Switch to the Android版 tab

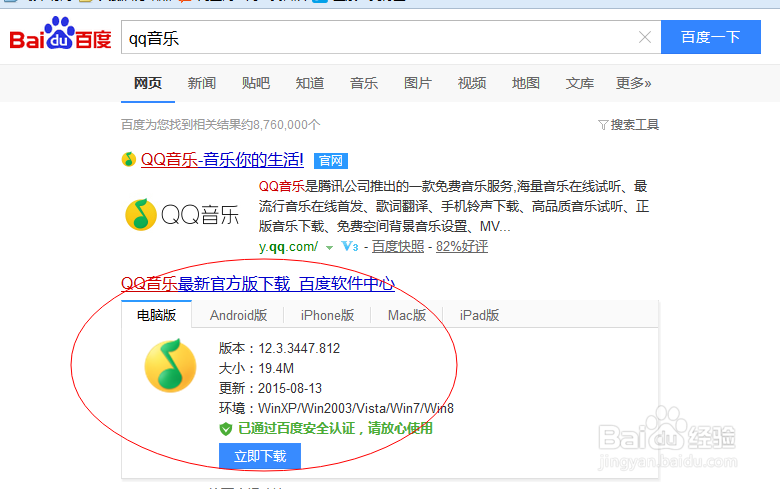click(x=238, y=315)
